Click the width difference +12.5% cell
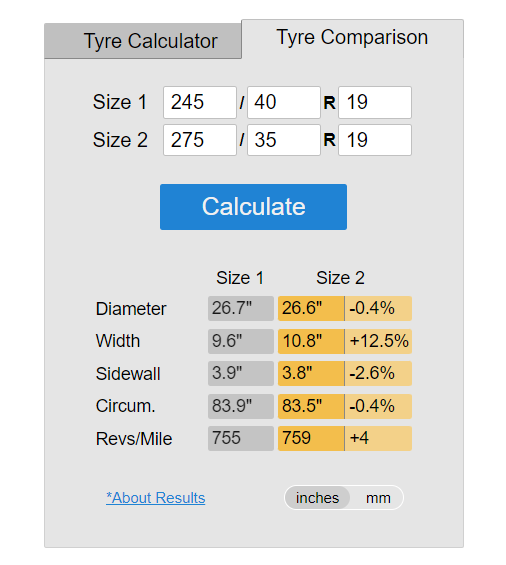 coord(378,341)
